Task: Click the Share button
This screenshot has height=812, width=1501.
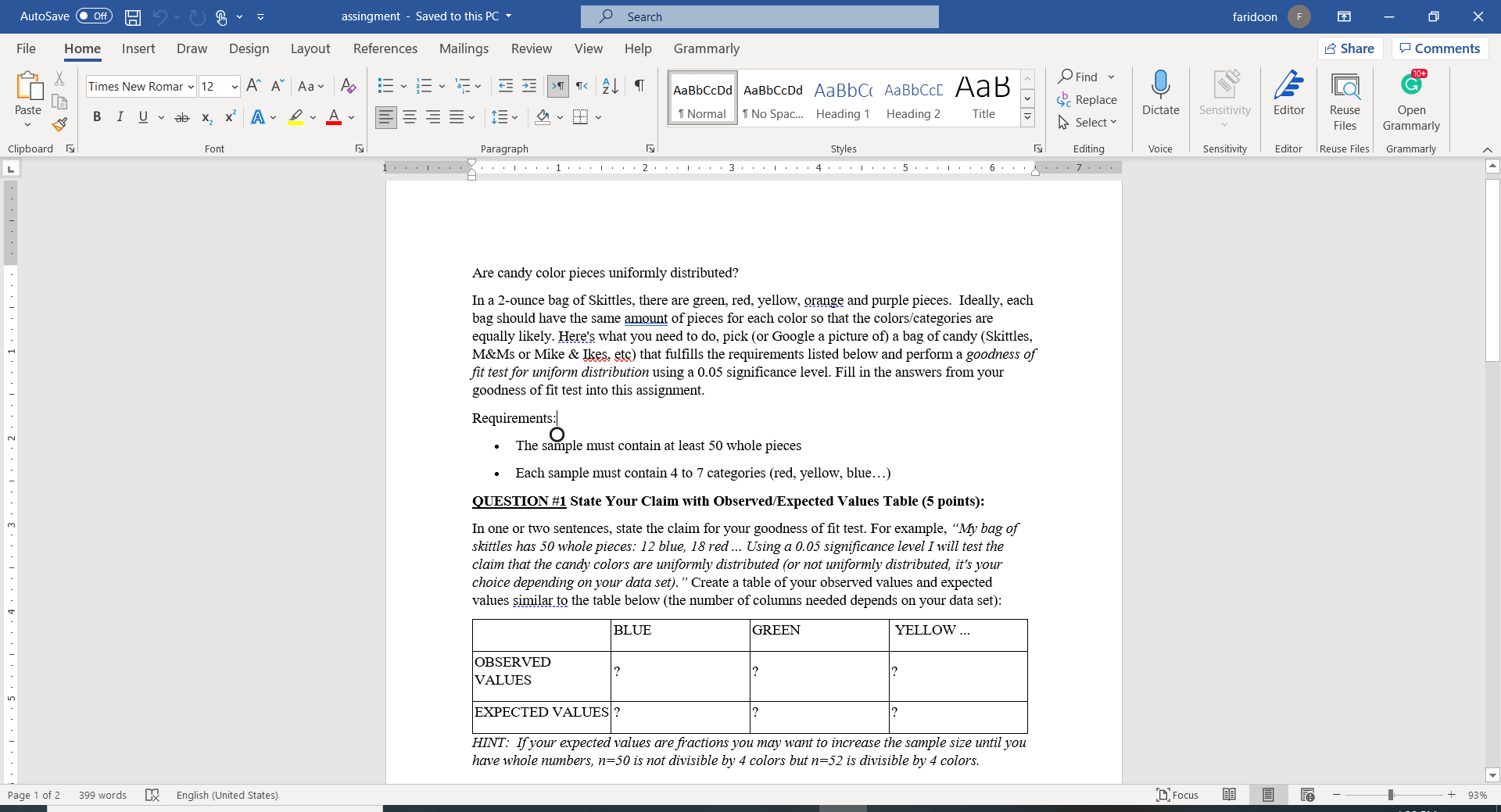Action: [1350, 48]
